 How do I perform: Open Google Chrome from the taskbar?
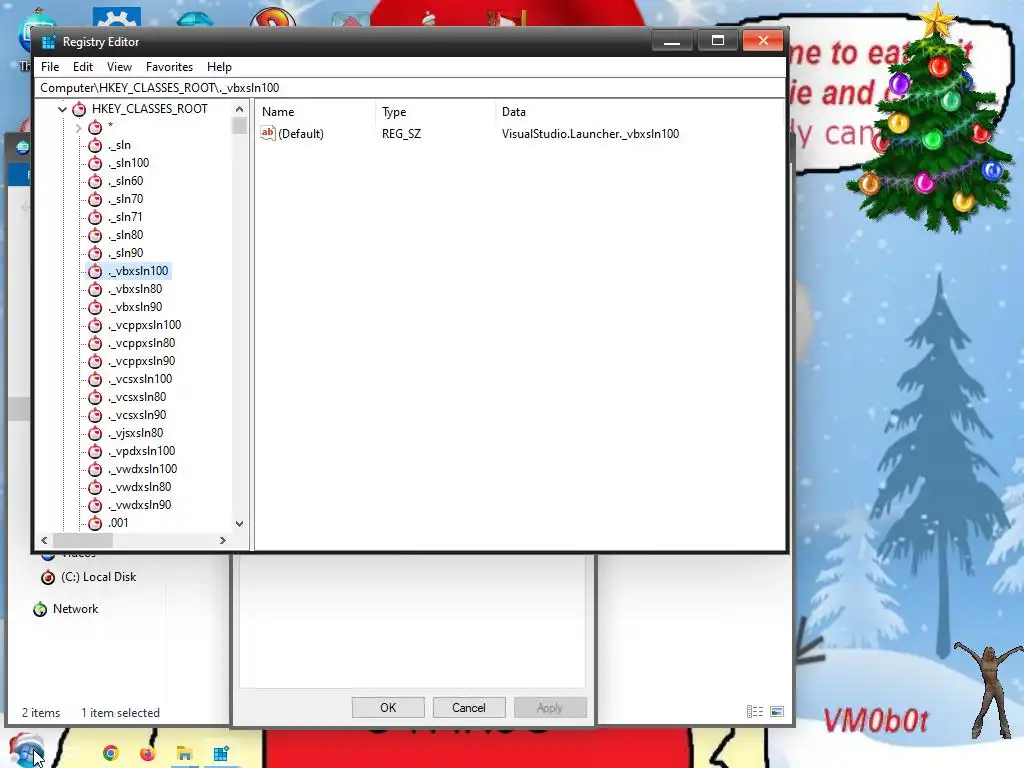[111, 754]
